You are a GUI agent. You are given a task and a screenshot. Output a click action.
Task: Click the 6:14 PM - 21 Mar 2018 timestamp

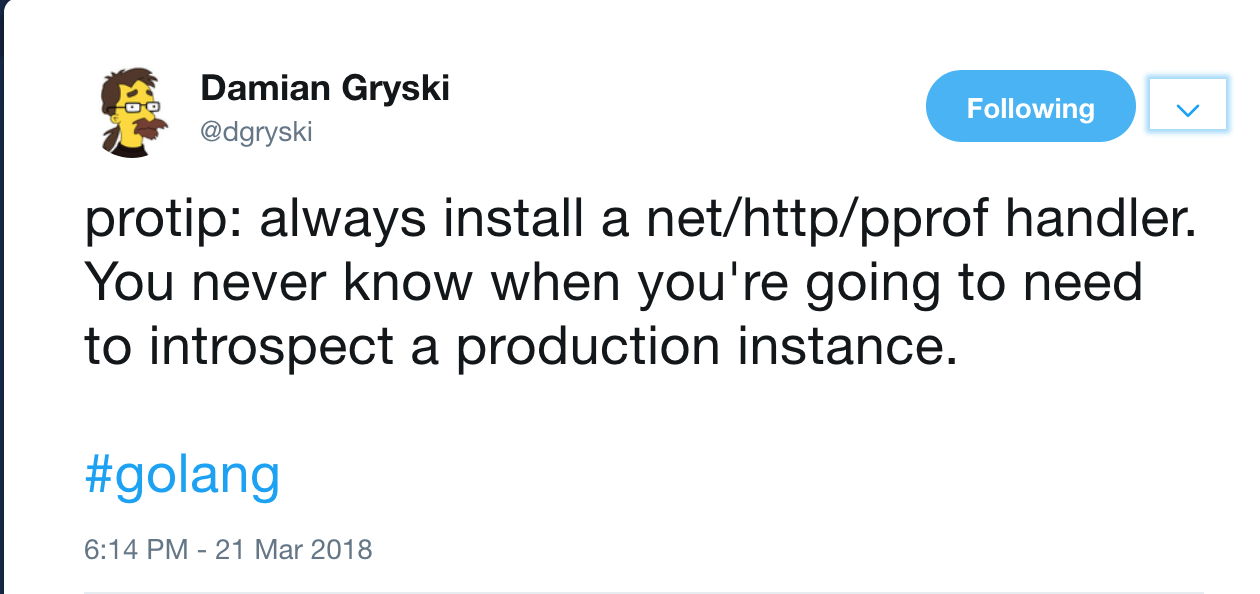(x=227, y=549)
